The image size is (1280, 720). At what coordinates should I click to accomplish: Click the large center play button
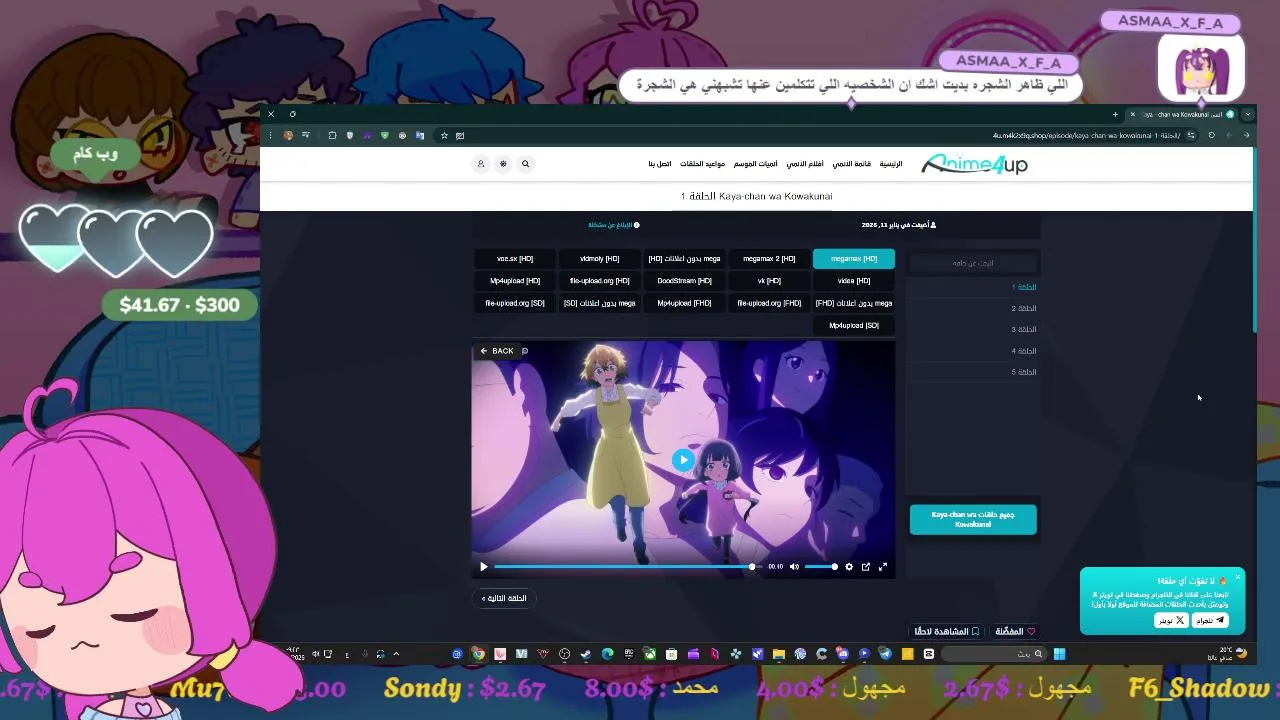tap(683, 460)
